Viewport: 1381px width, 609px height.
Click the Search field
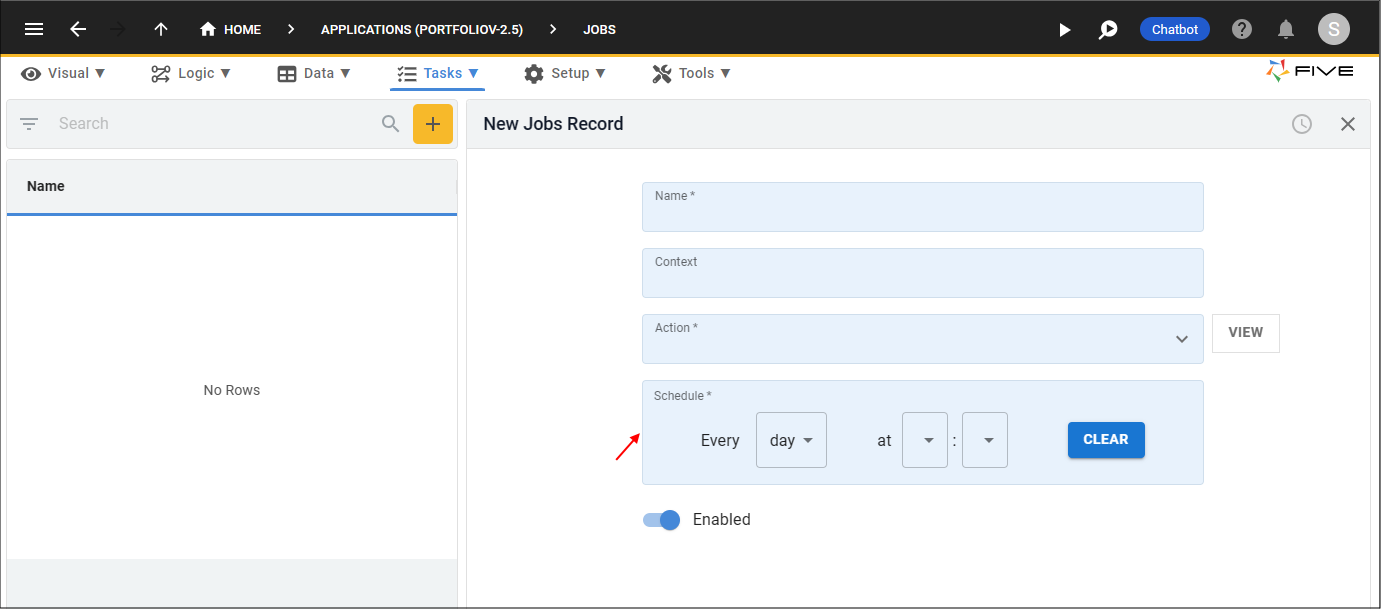(x=215, y=124)
